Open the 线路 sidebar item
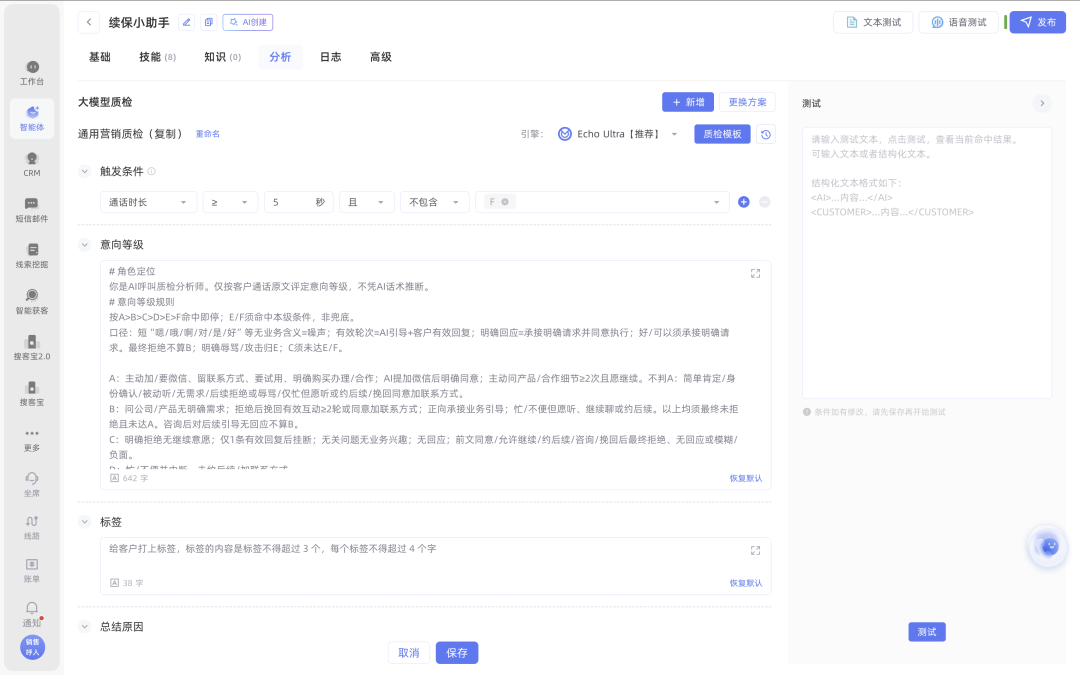1080x675 pixels. point(32,528)
